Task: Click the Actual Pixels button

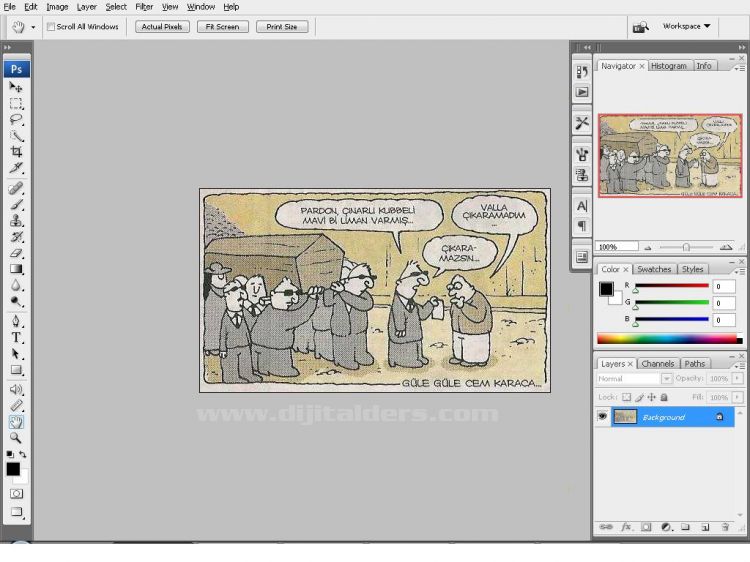Action: pos(162,27)
